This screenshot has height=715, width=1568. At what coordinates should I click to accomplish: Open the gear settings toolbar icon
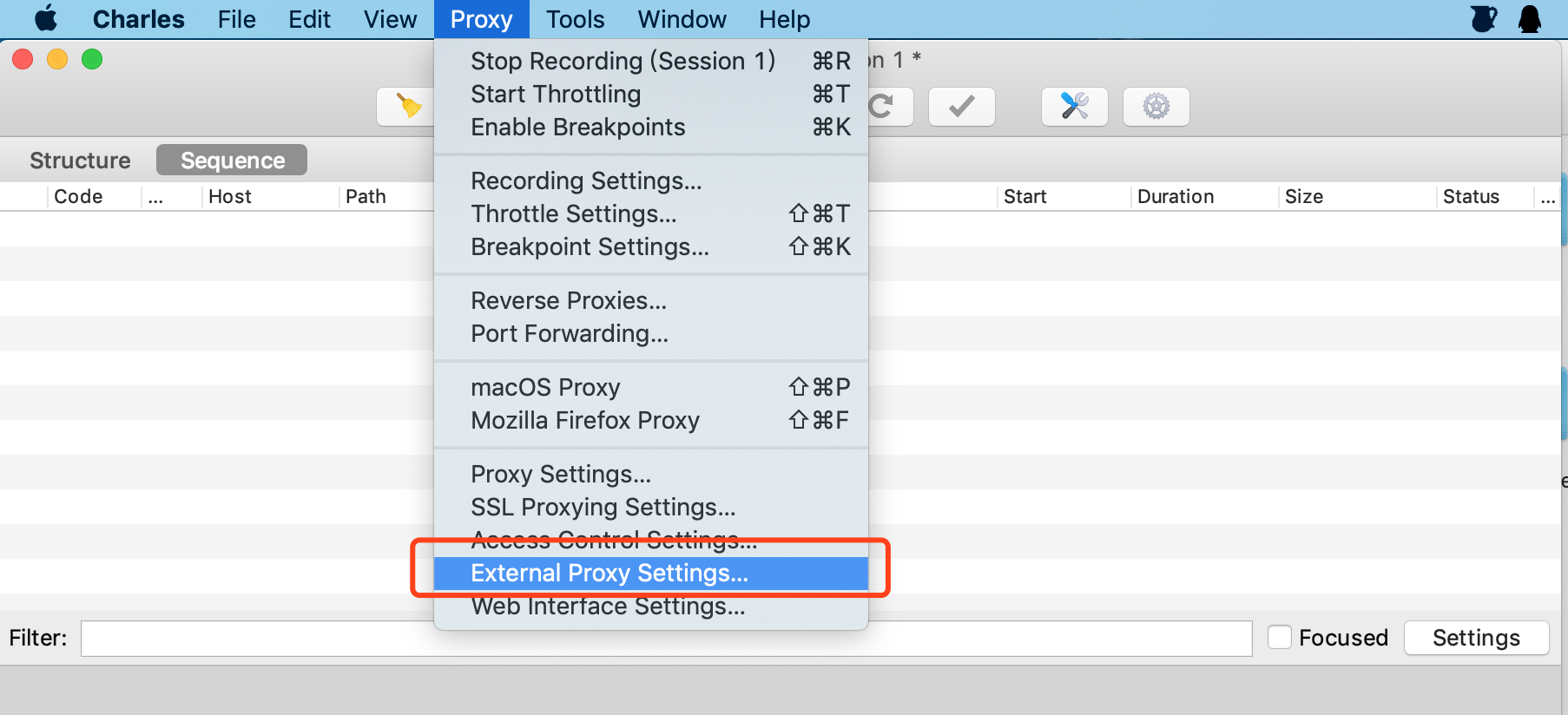point(1156,107)
